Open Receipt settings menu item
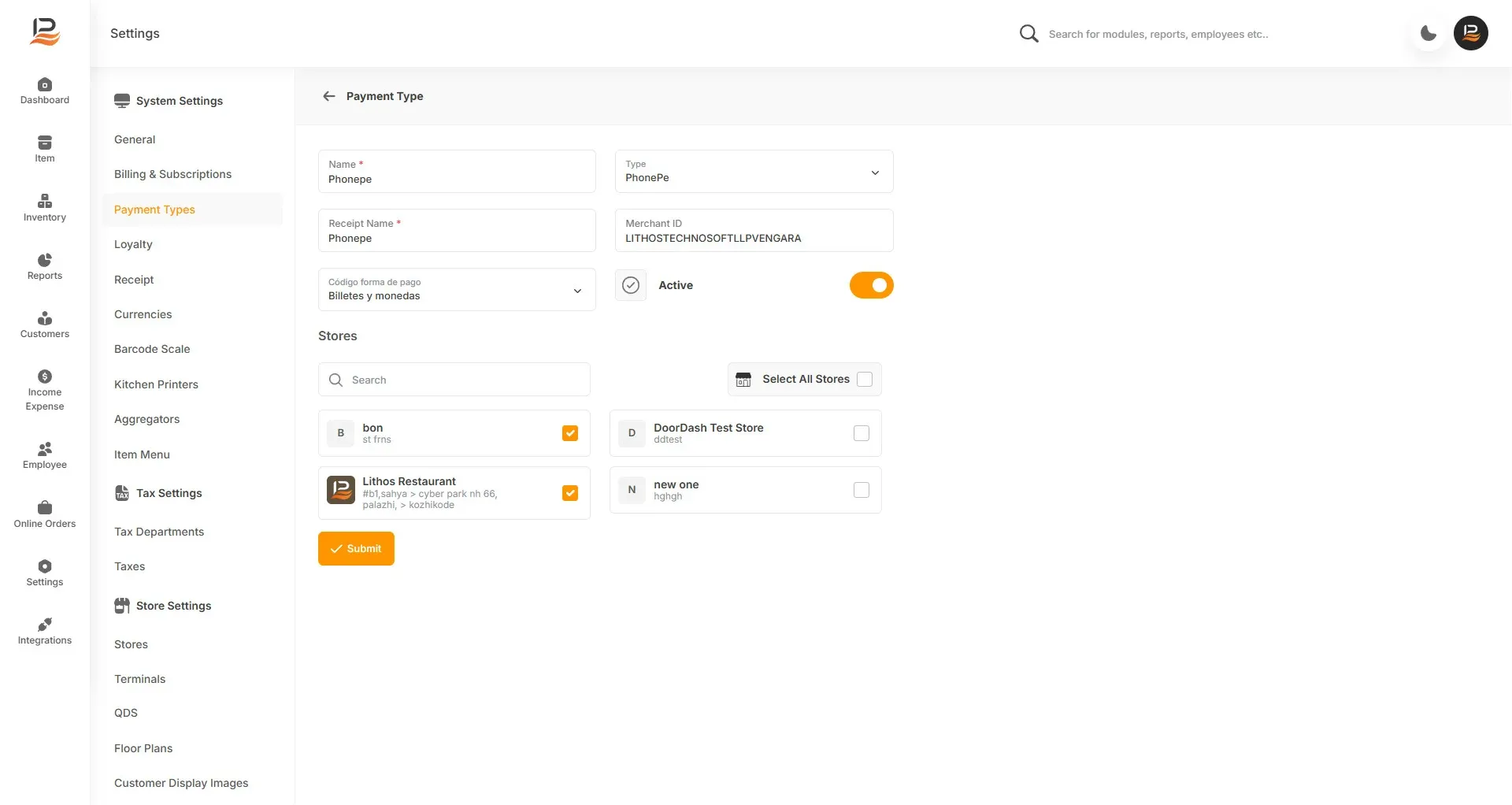Viewport: 1512px width, 805px height. click(x=134, y=280)
